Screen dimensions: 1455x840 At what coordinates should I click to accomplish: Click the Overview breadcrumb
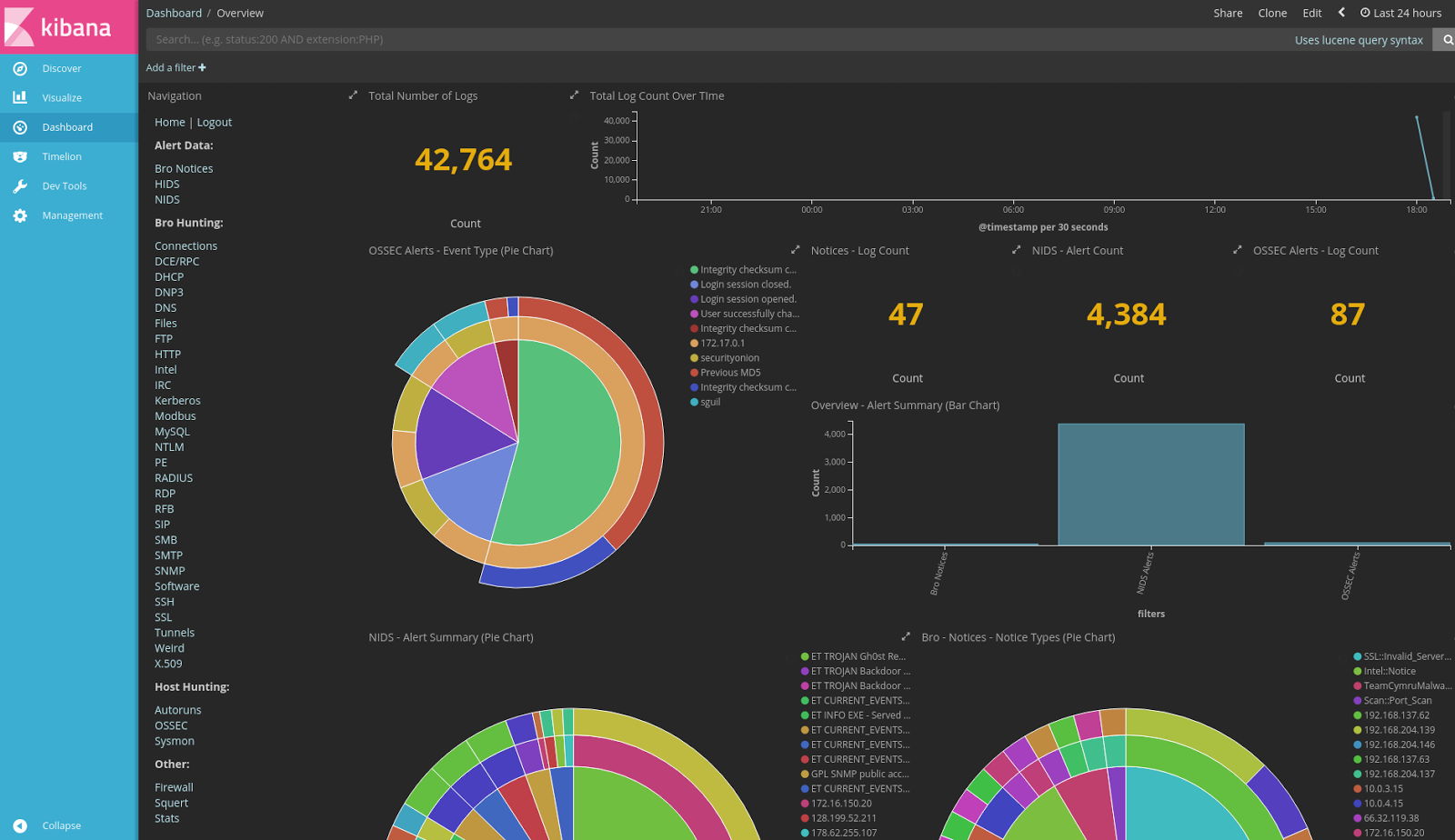[x=240, y=13]
